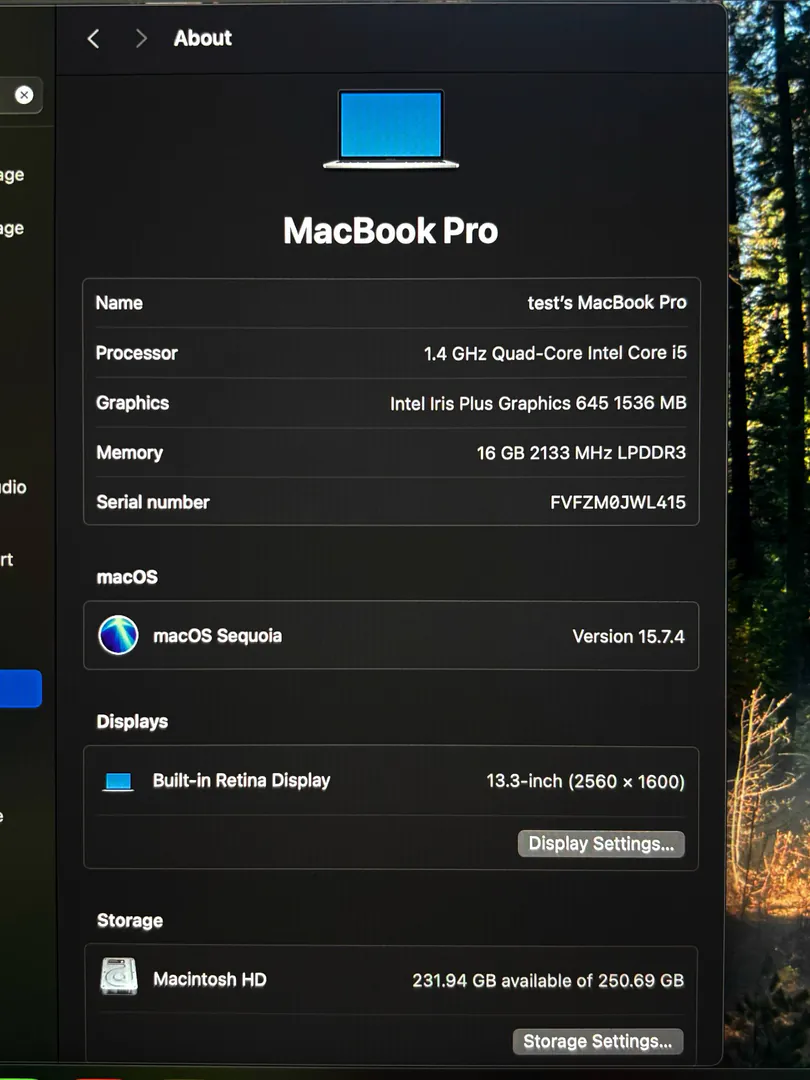Click the "Displays" section heading
Screen dimensions: 810x1080
click(132, 721)
